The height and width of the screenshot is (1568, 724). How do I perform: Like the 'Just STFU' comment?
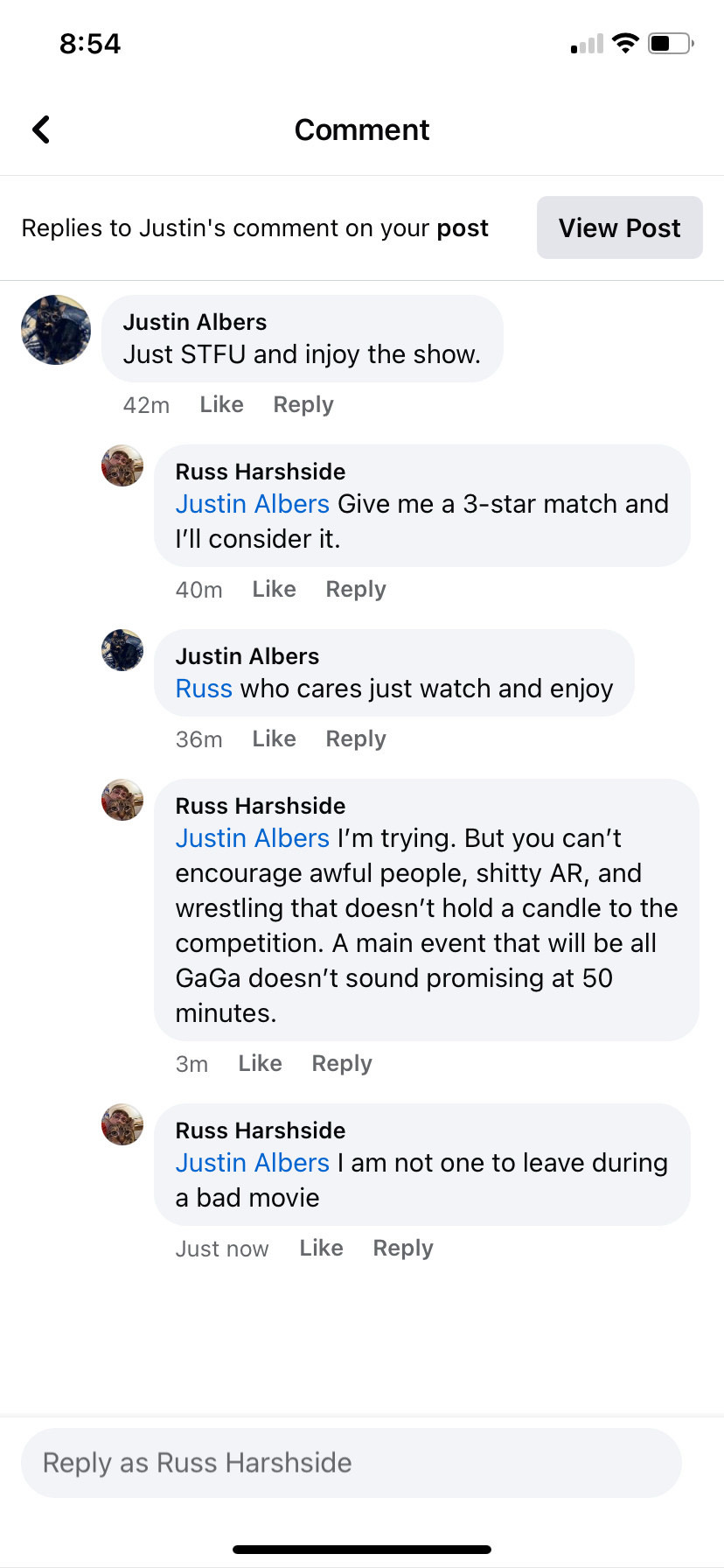221,404
